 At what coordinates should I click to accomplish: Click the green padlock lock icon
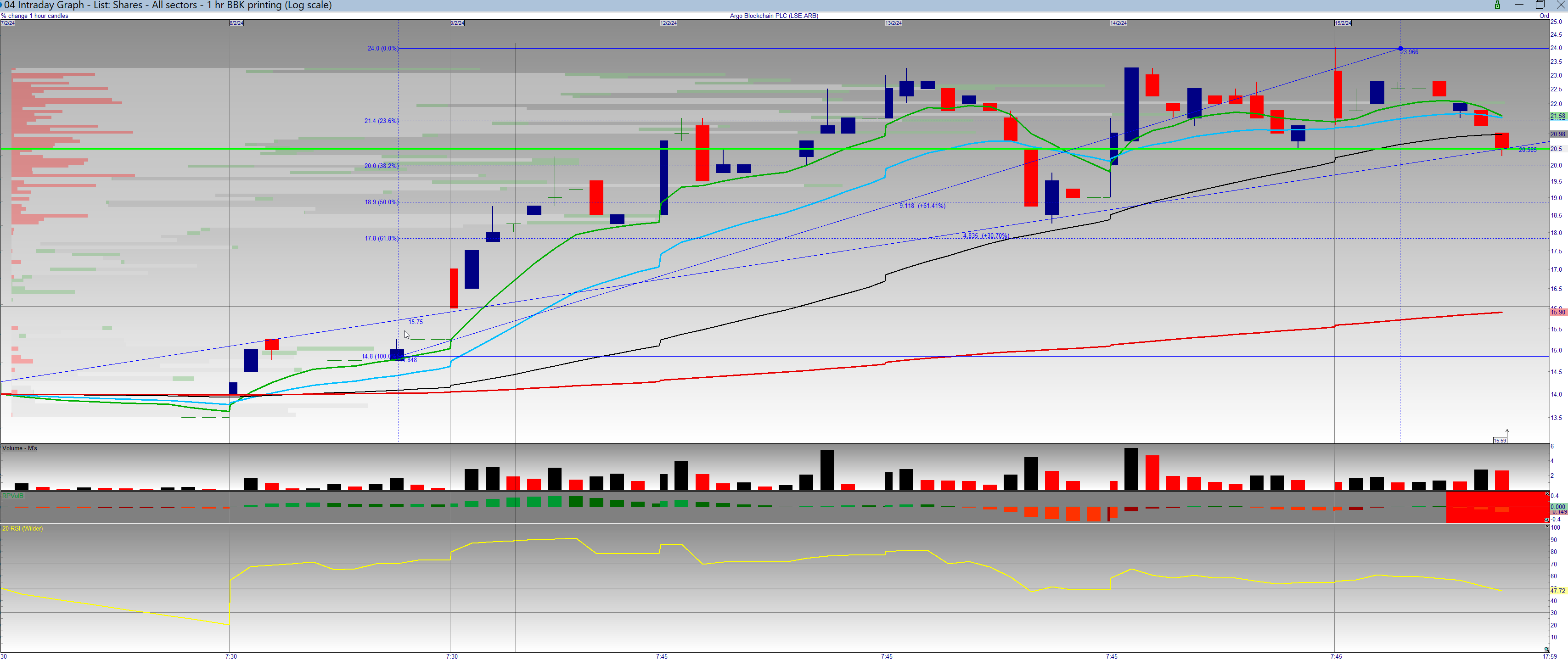point(1497,5)
